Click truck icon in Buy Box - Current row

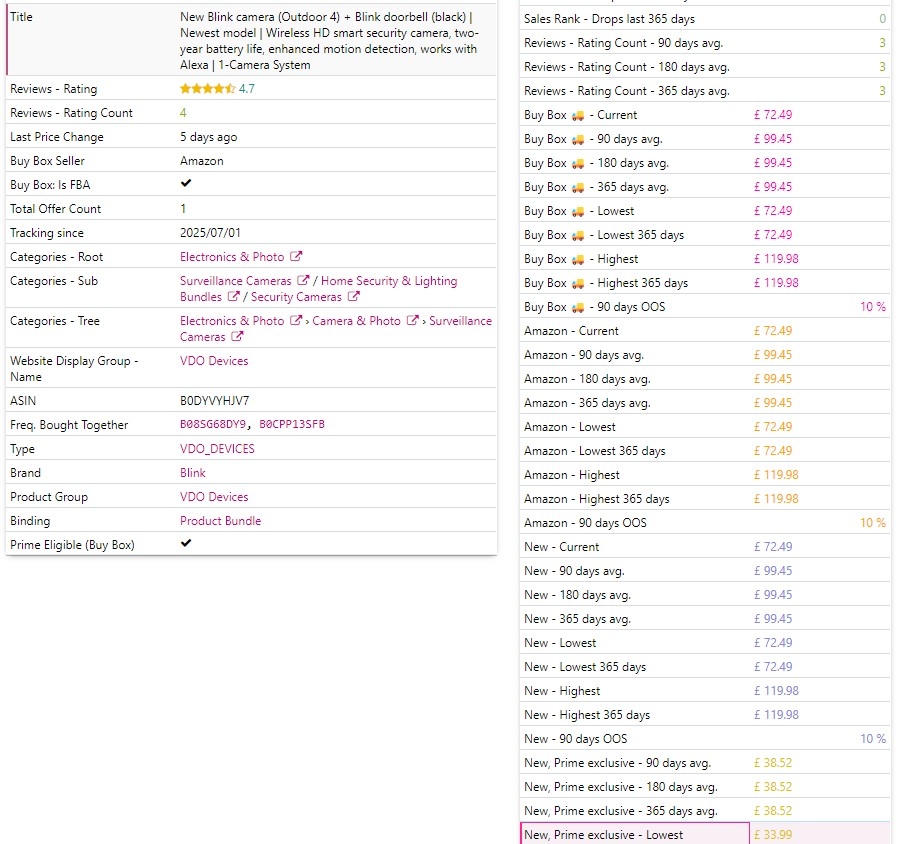pyautogui.click(x=577, y=115)
